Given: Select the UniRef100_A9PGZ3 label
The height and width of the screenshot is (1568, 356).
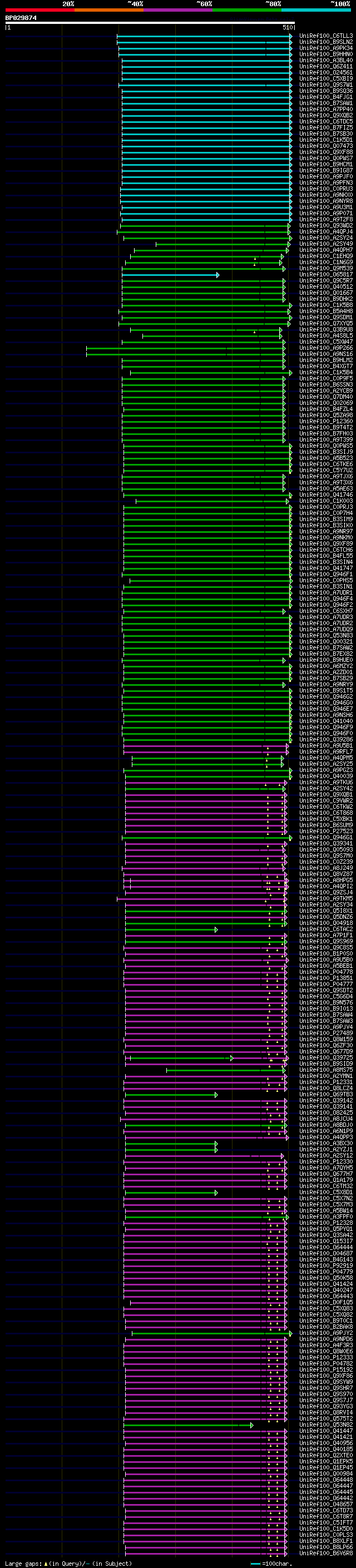Looking at the screenshot, I should coord(325,770).
